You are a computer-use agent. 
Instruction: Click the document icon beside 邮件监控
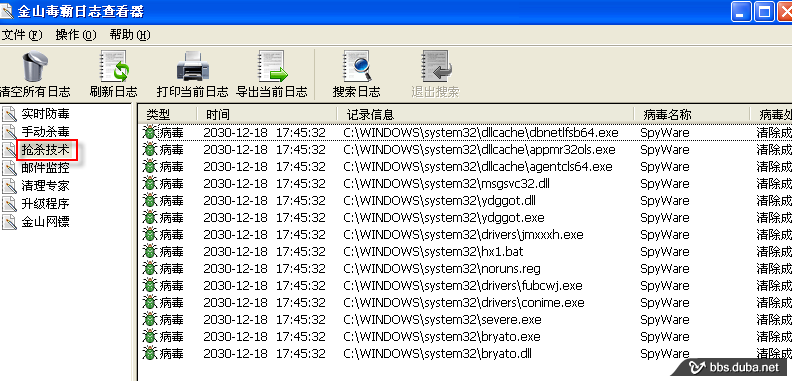pyautogui.click(x=10, y=168)
